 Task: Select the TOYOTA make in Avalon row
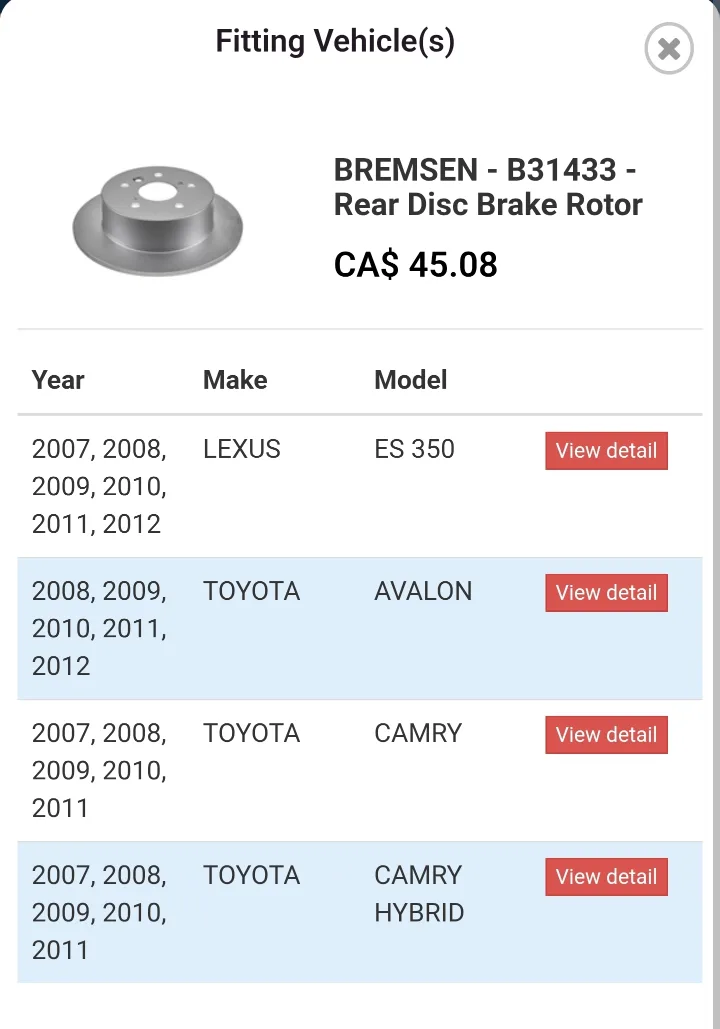pyautogui.click(x=251, y=591)
